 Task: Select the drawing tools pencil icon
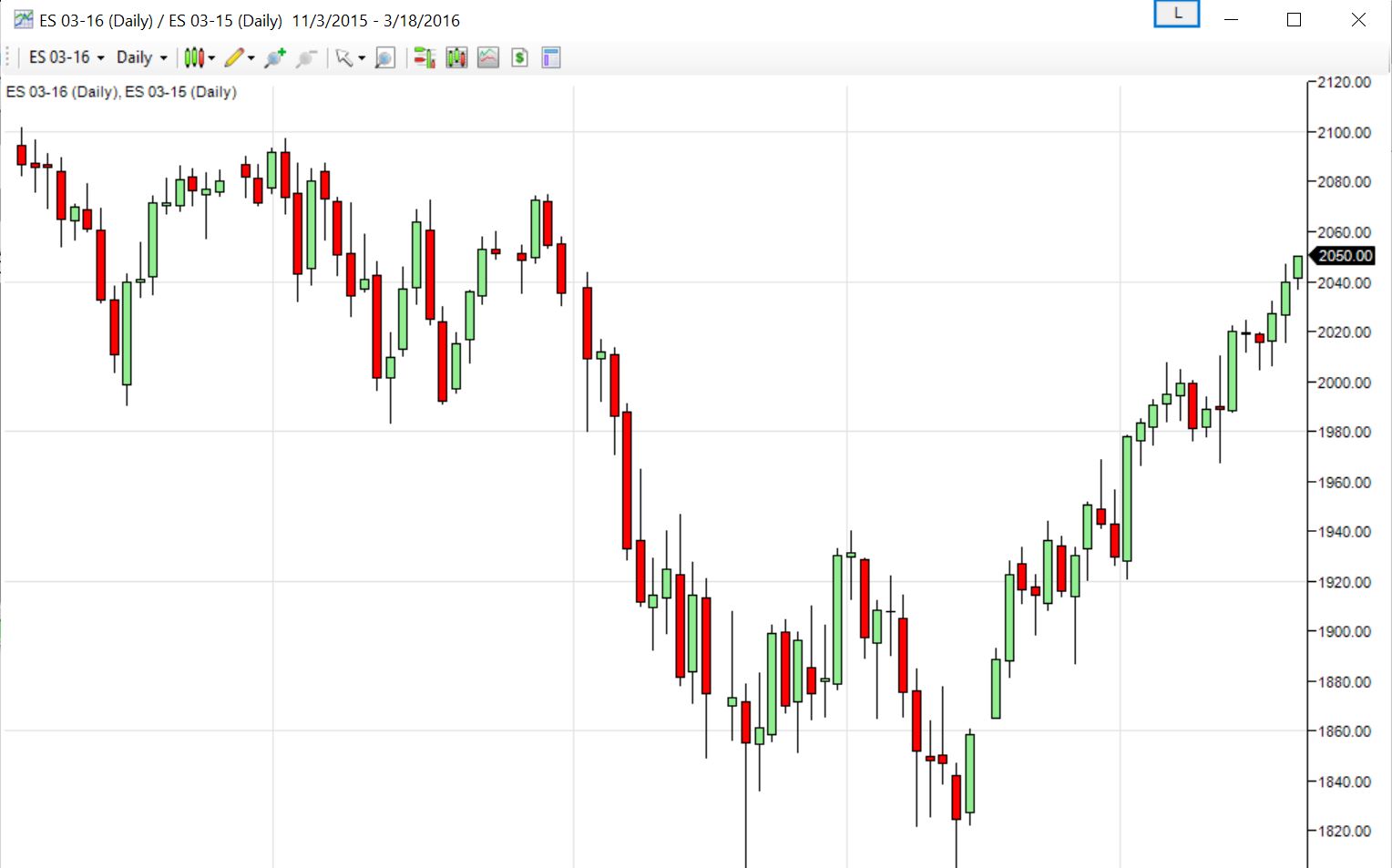(x=234, y=58)
